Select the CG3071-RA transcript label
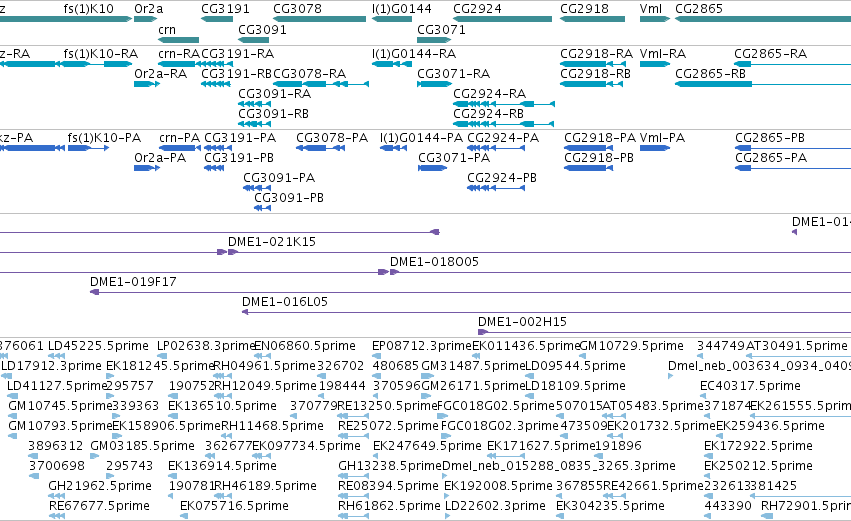 (x=454, y=74)
